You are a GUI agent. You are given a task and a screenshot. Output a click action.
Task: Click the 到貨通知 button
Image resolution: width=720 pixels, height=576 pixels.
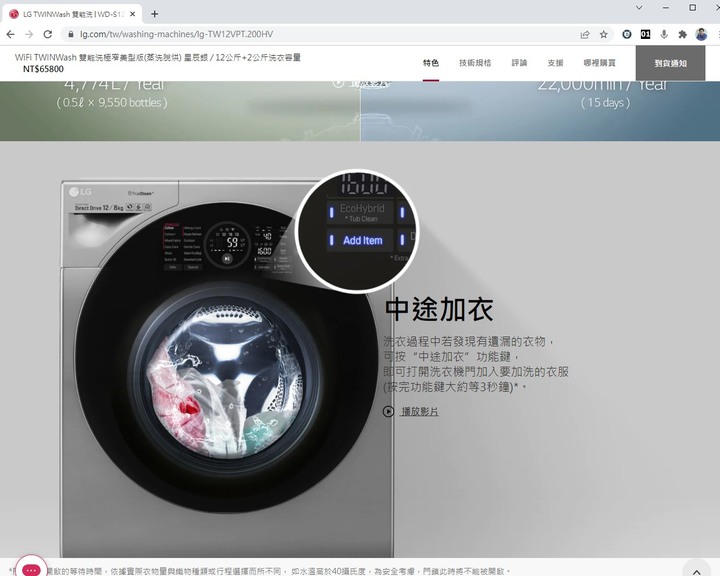tap(670, 63)
